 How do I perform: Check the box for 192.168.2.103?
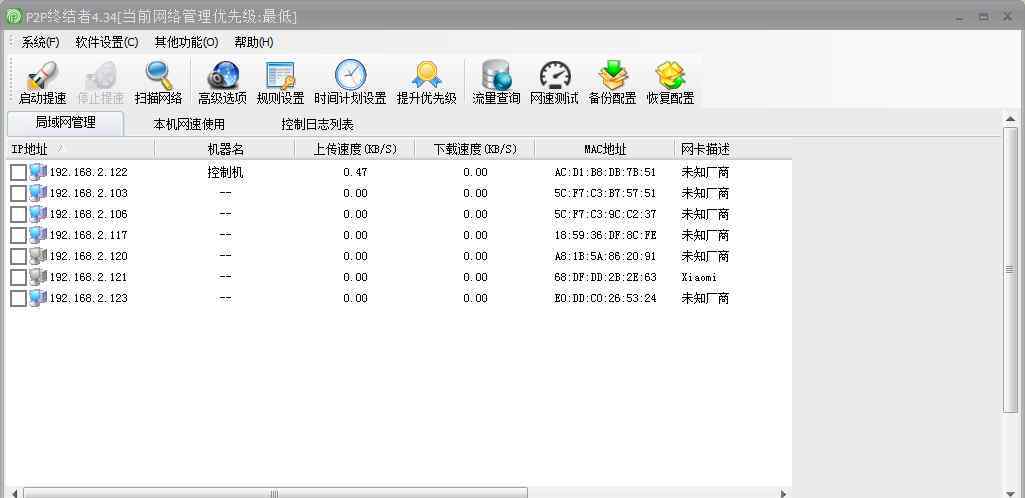18,193
